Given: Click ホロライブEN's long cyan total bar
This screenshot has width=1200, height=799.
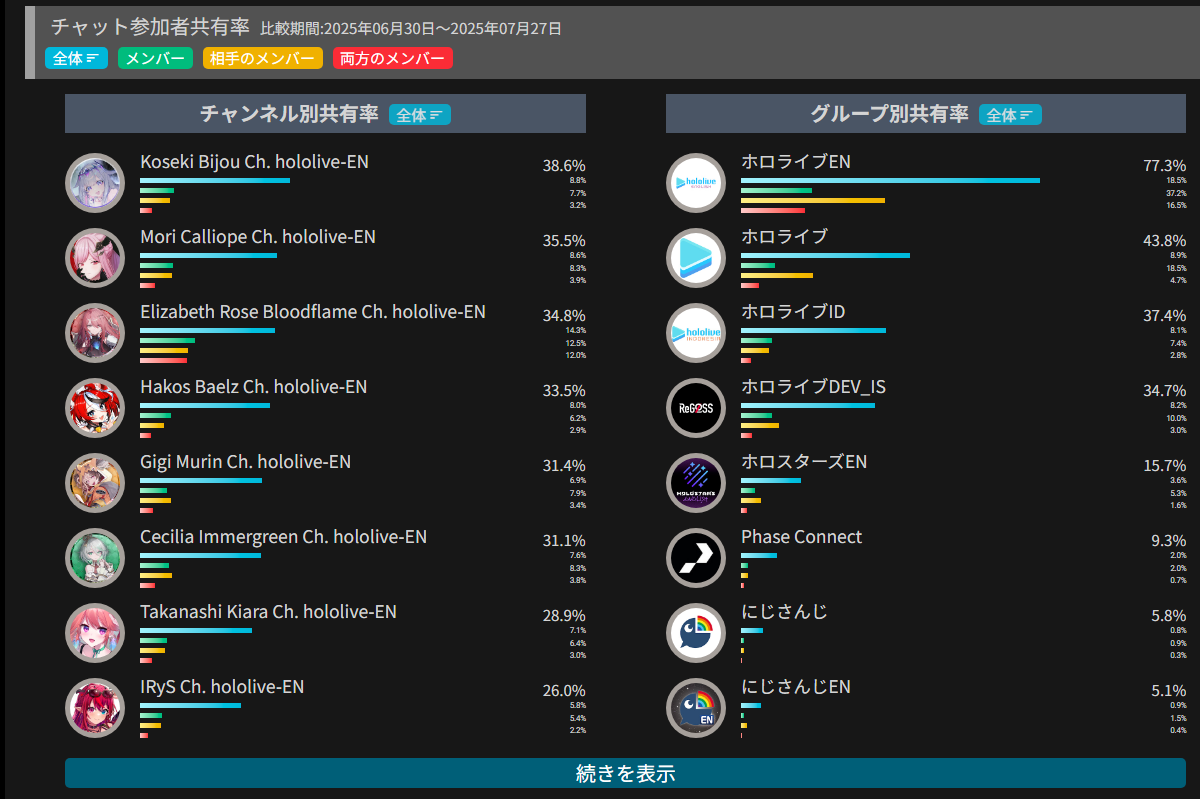Looking at the screenshot, I should tap(890, 180).
